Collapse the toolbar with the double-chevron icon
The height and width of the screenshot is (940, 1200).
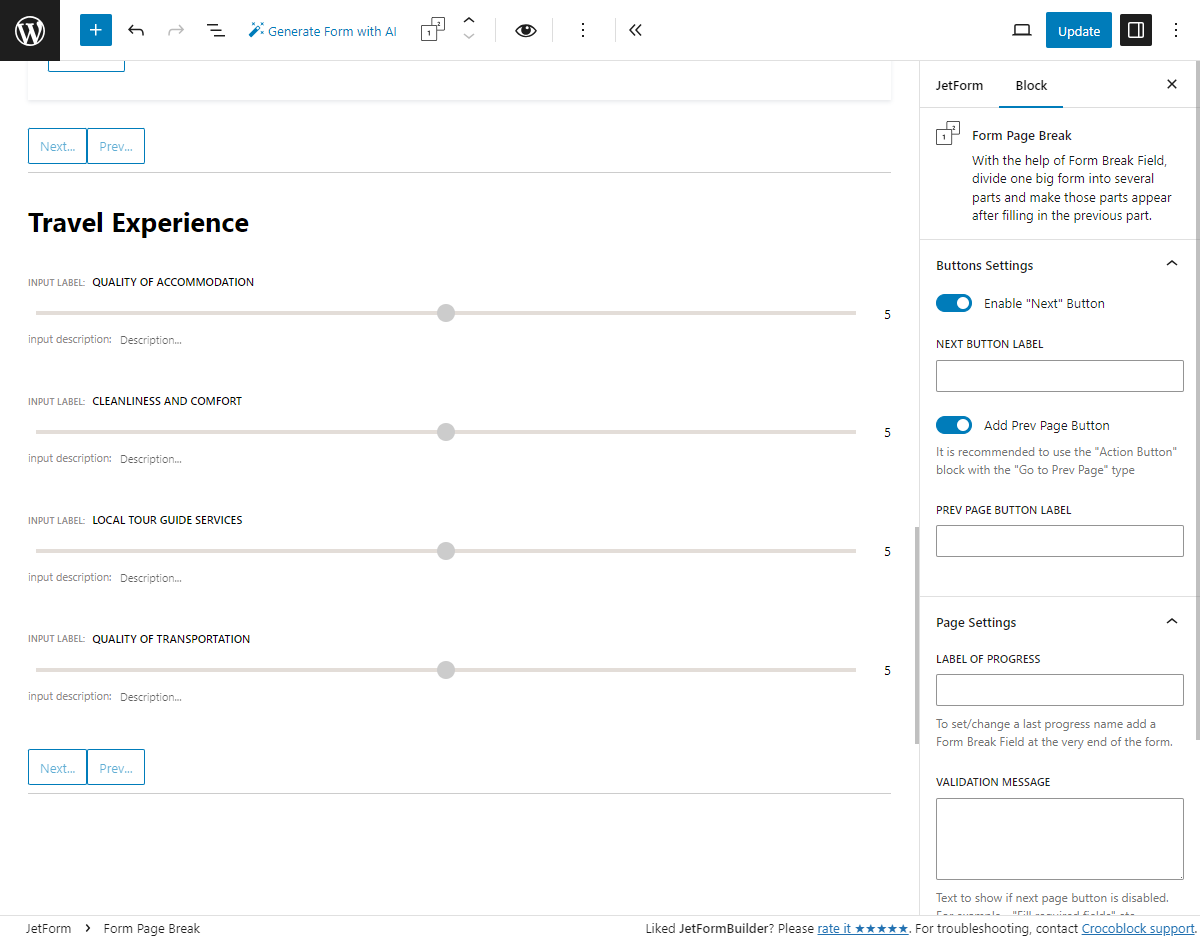coord(635,30)
